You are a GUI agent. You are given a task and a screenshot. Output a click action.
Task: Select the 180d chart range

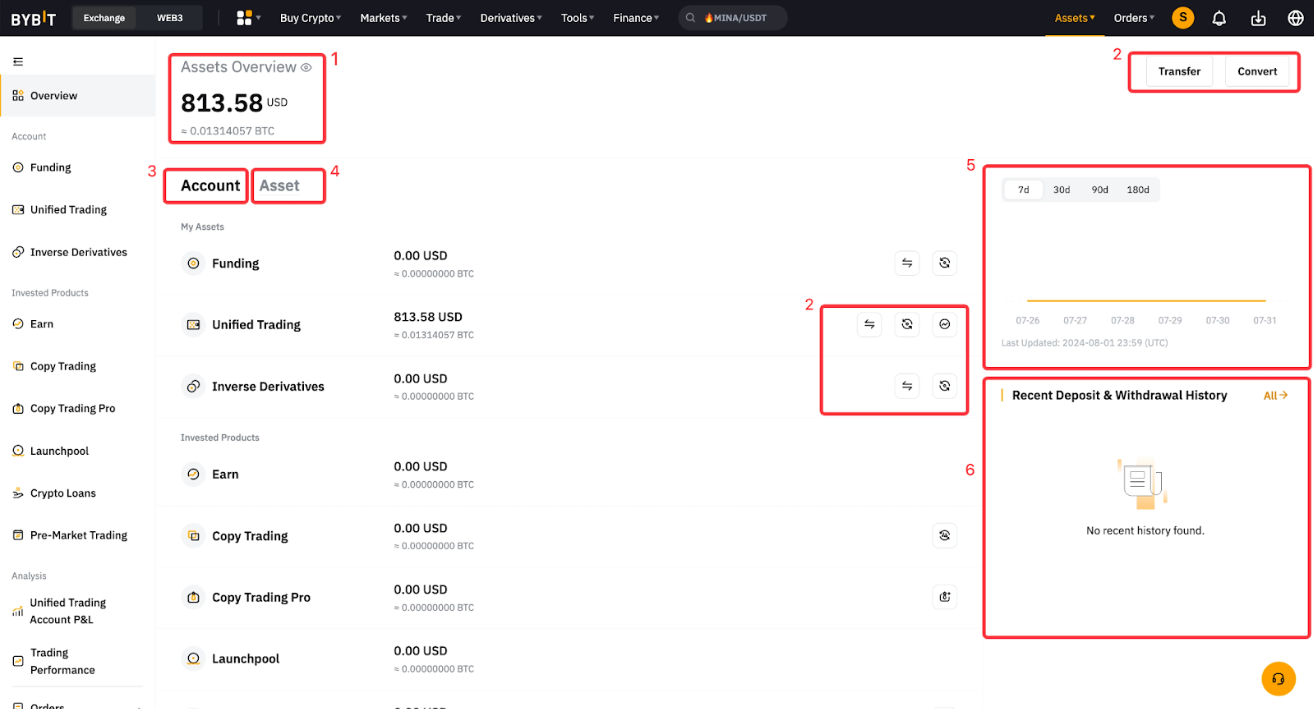(1138, 190)
